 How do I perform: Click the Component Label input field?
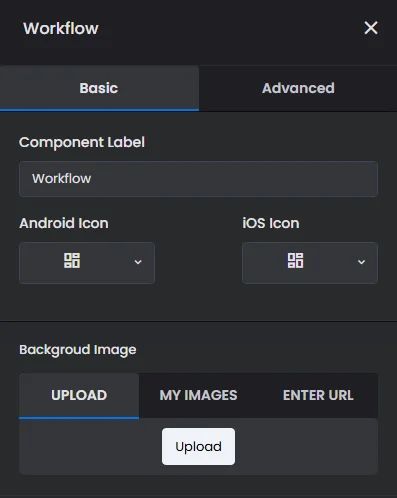point(198,179)
